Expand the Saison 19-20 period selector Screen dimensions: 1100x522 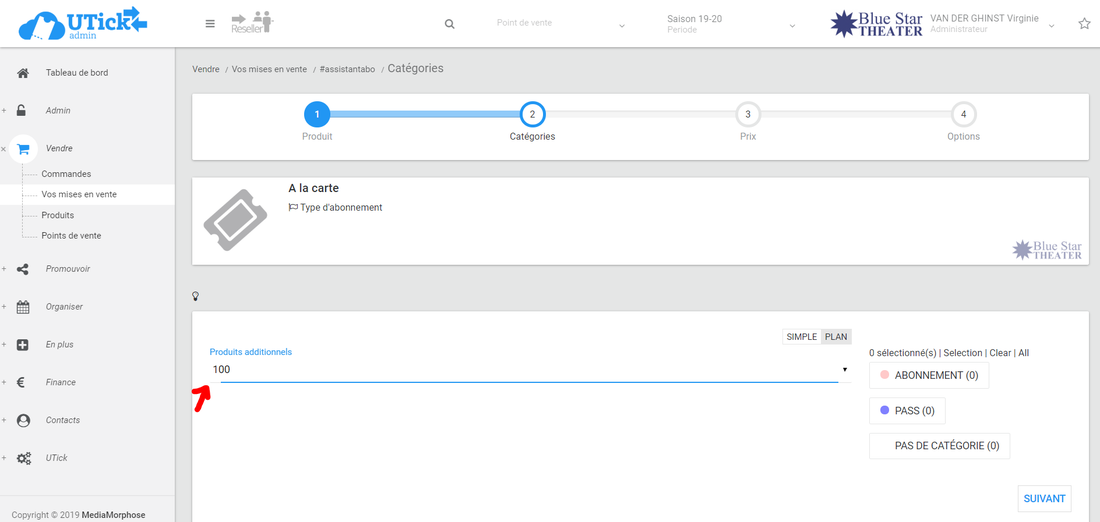[x=731, y=24]
